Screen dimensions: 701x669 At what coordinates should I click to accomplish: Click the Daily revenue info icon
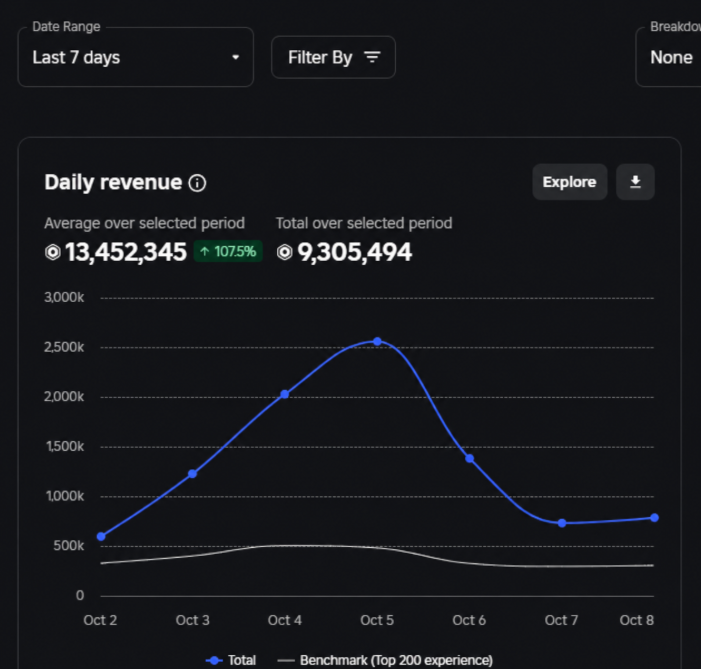(x=197, y=183)
